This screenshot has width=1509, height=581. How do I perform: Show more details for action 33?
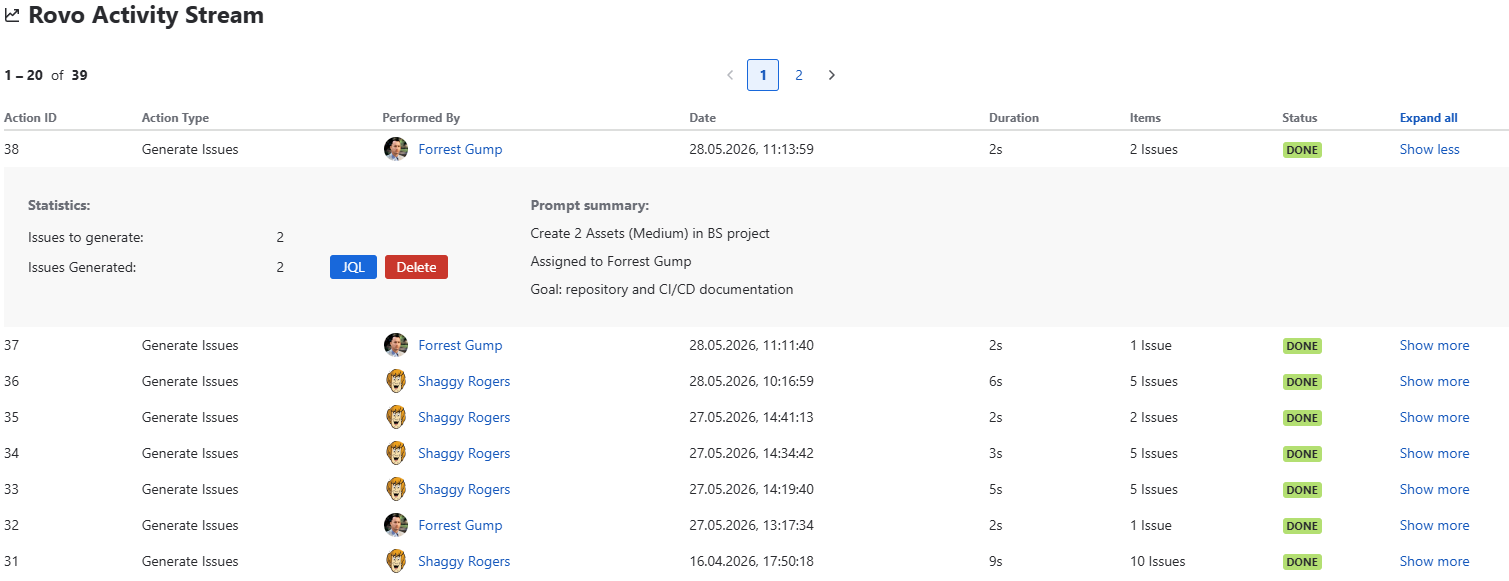click(1434, 489)
